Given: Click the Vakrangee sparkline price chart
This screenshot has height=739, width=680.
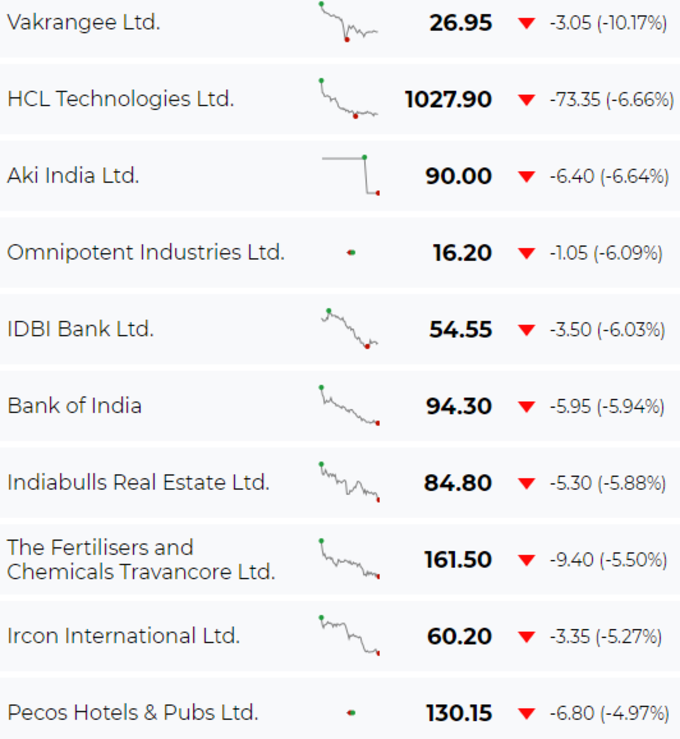Looking at the screenshot, I should 349,22.
